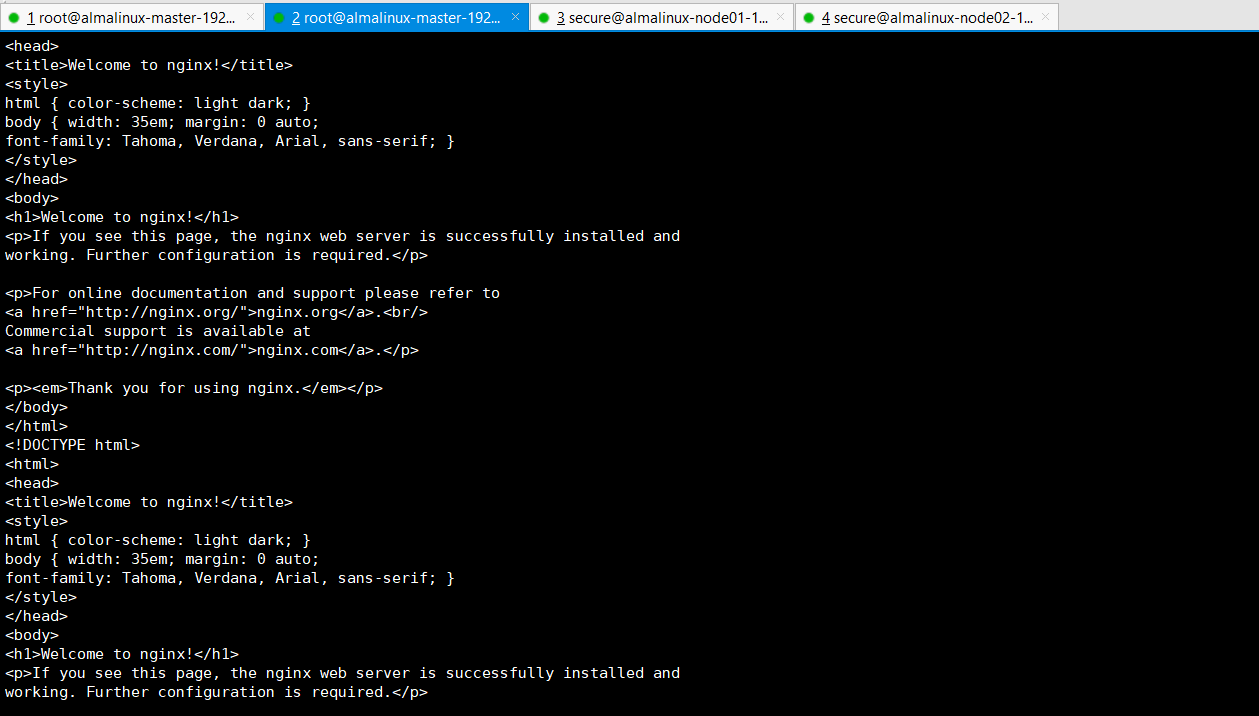Click "For online documentation and support" line

coord(252,293)
